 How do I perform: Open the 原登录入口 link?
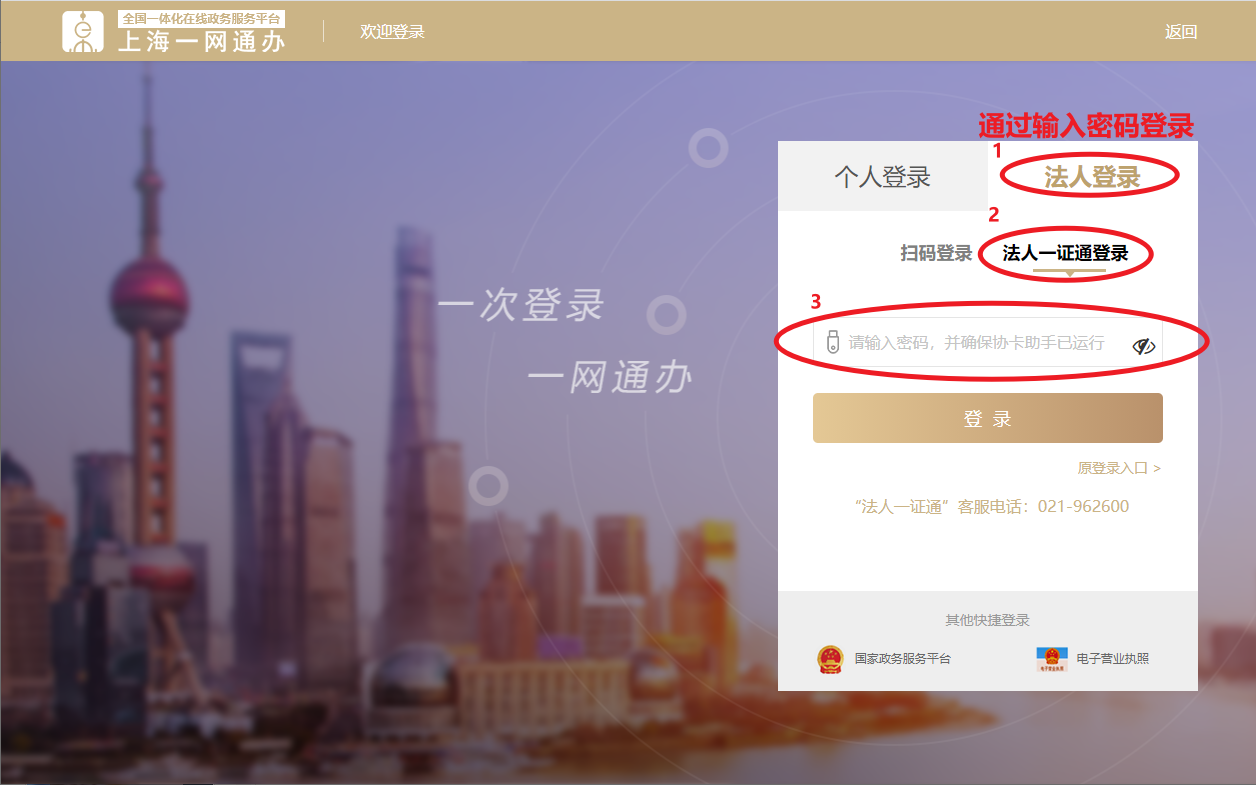pos(1119,468)
